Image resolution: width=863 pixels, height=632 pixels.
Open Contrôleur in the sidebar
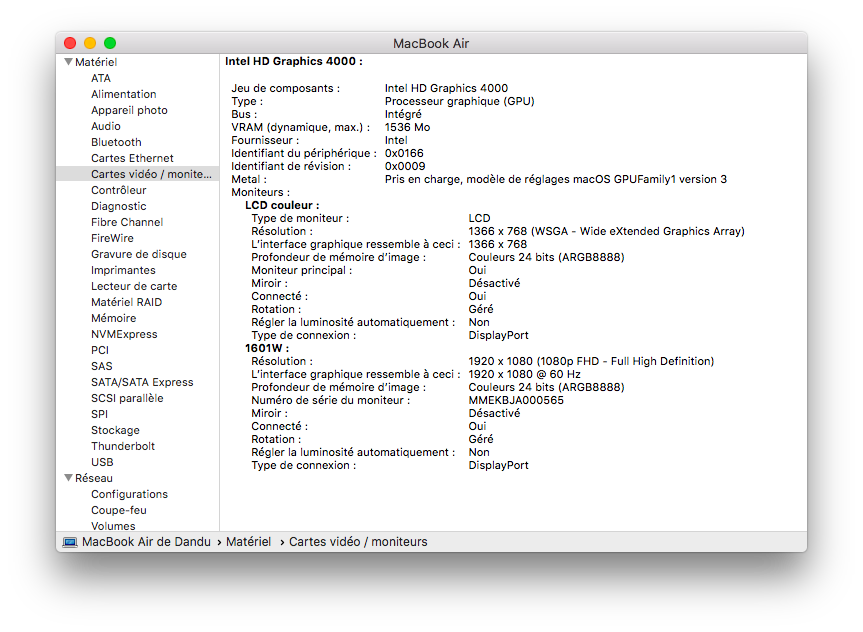click(119, 190)
